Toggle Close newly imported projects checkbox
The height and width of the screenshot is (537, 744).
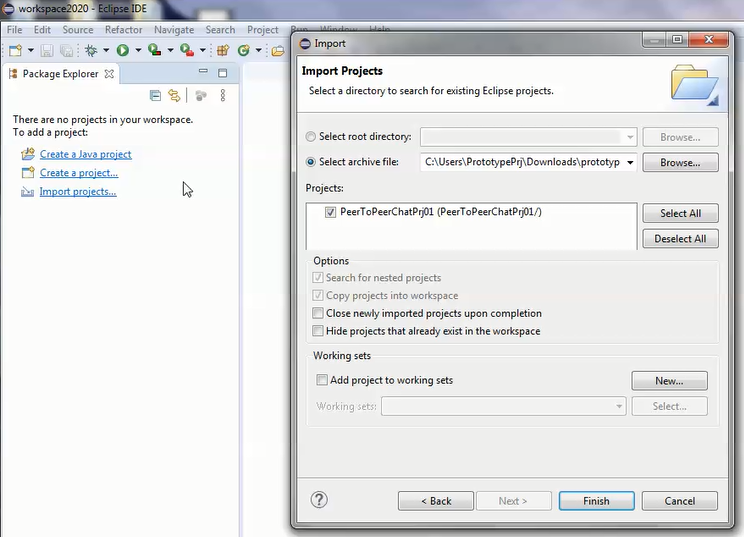(x=318, y=313)
